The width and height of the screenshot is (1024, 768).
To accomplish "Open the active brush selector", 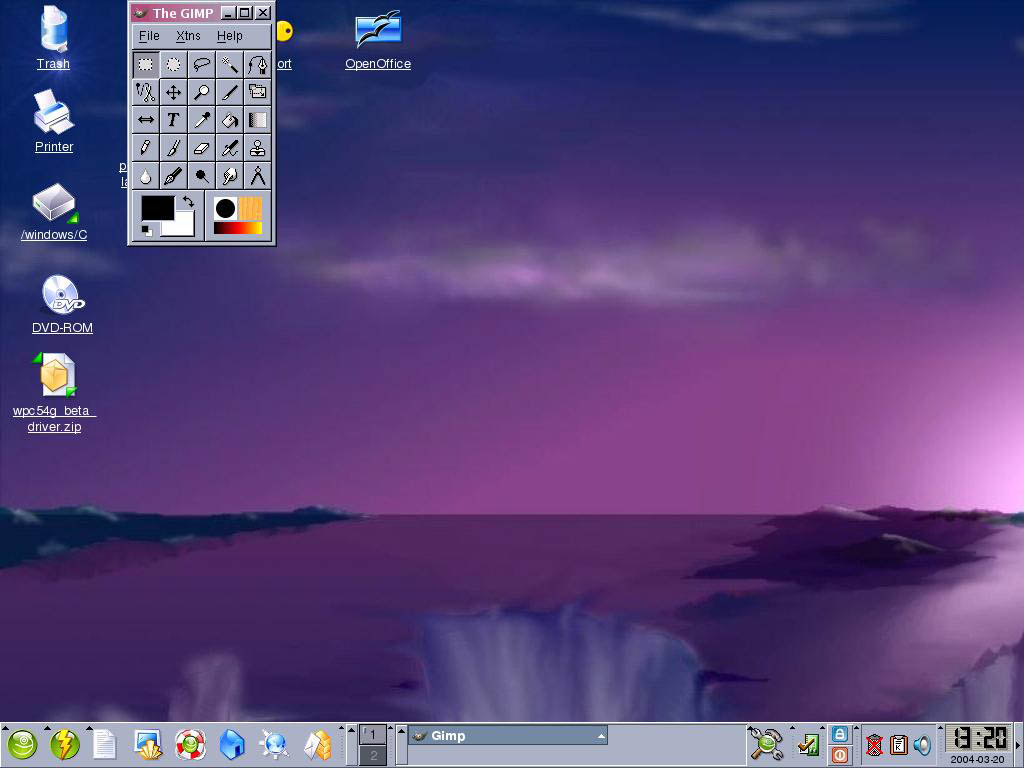I will 225,208.
